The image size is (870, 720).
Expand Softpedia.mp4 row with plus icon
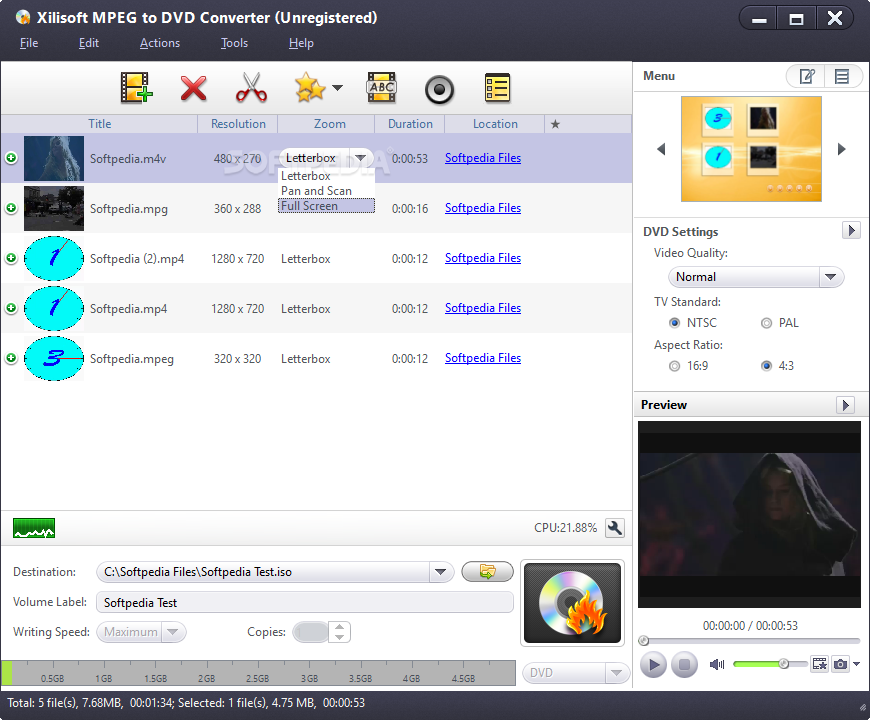[x=11, y=308]
